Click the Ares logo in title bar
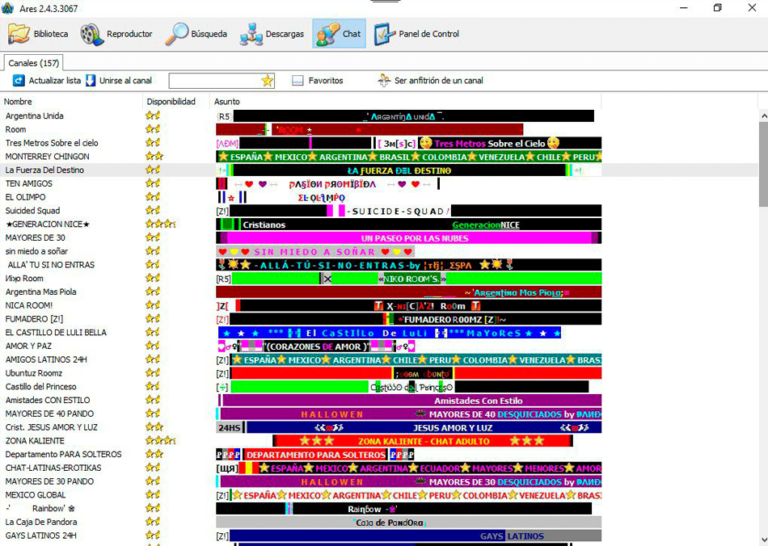This screenshot has width=768, height=546. point(7,8)
